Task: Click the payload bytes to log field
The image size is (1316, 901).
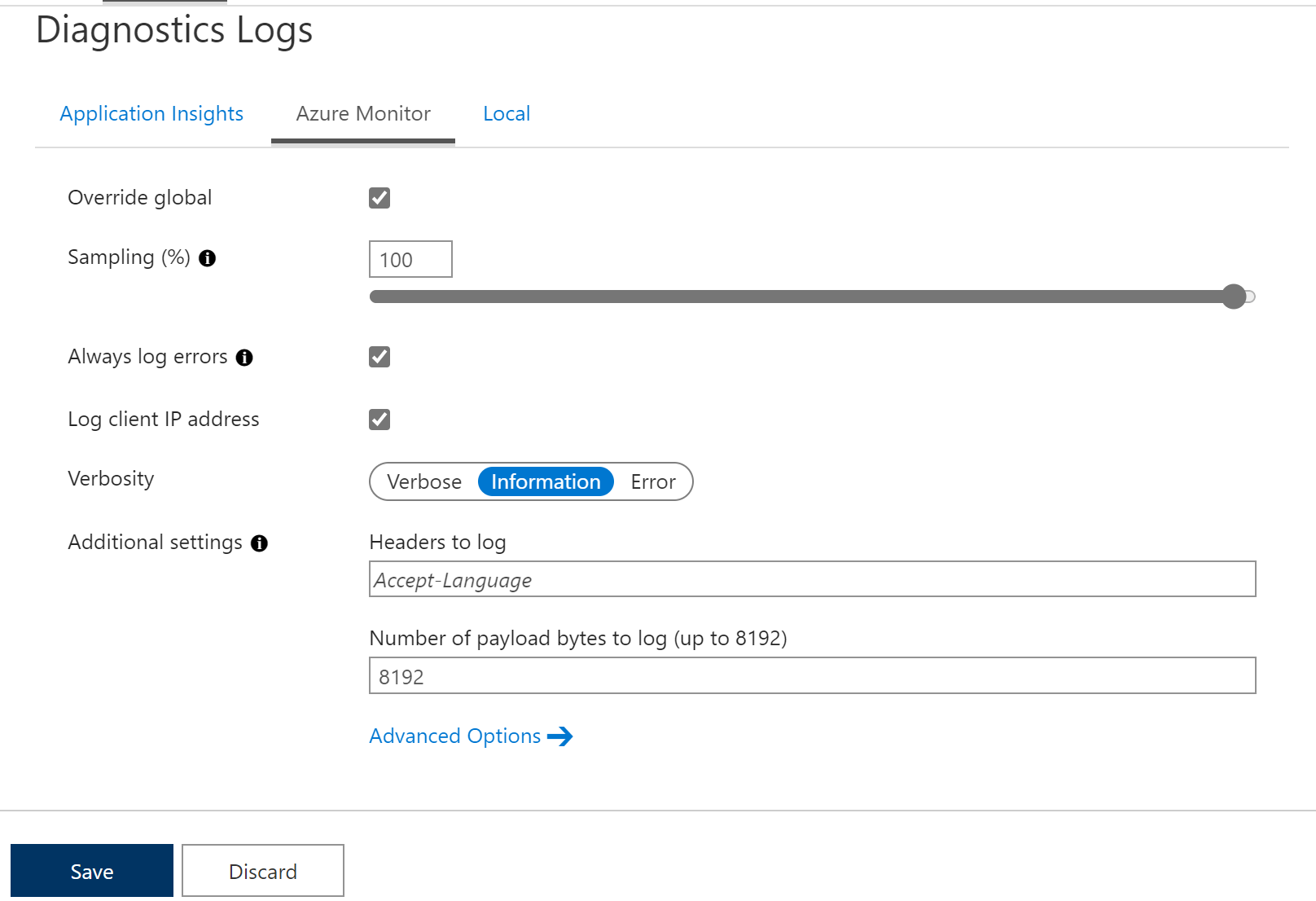Action: (x=812, y=676)
